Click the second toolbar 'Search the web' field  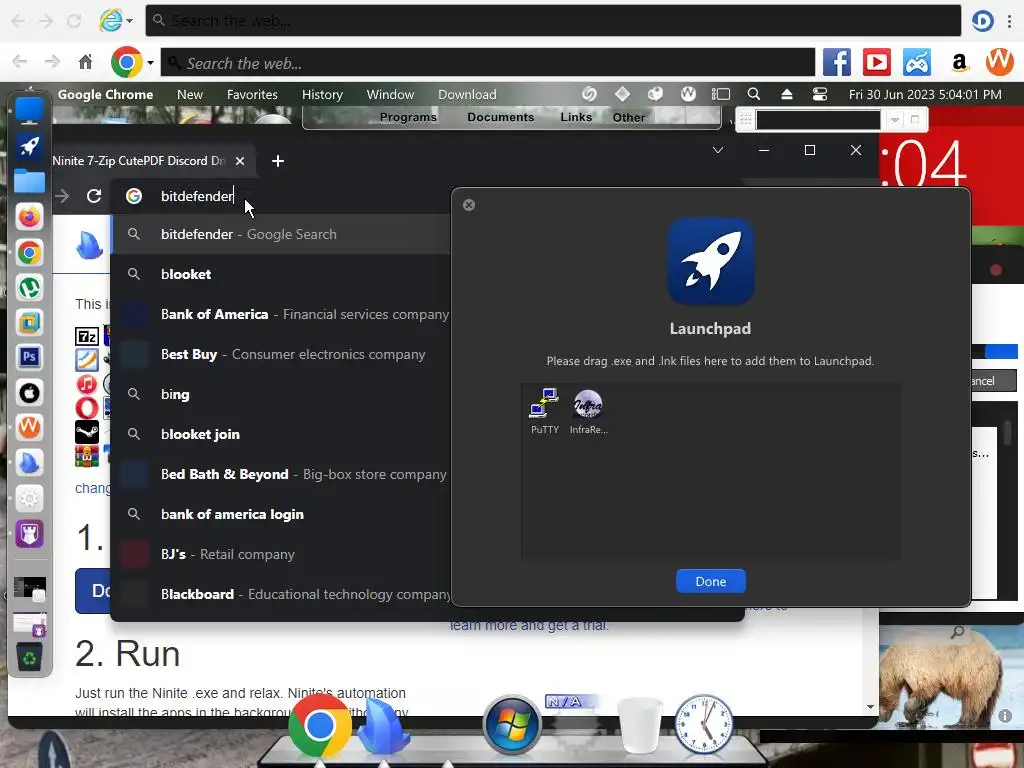pos(488,63)
